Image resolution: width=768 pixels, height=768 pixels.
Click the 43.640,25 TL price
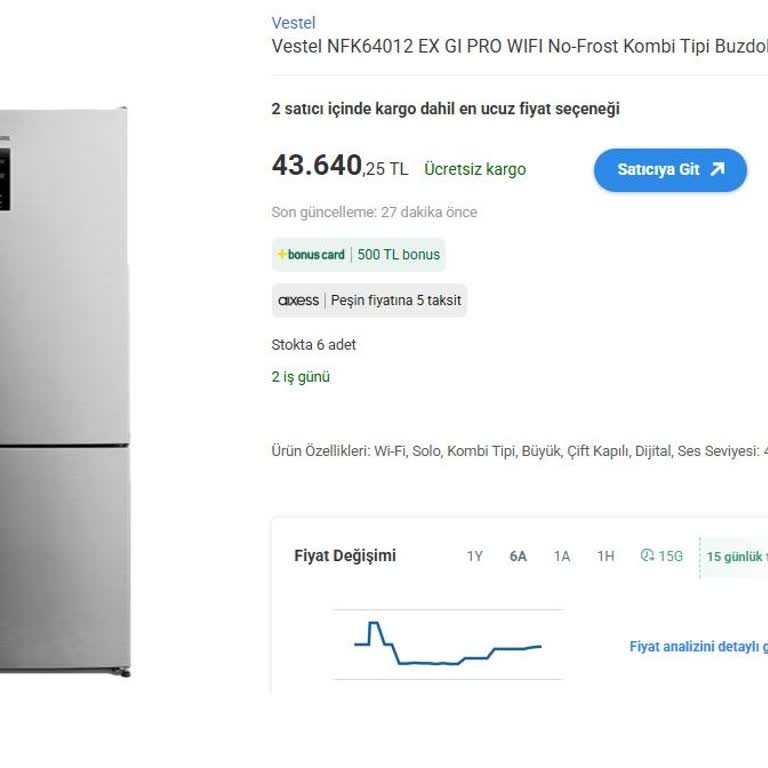[x=339, y=167]
